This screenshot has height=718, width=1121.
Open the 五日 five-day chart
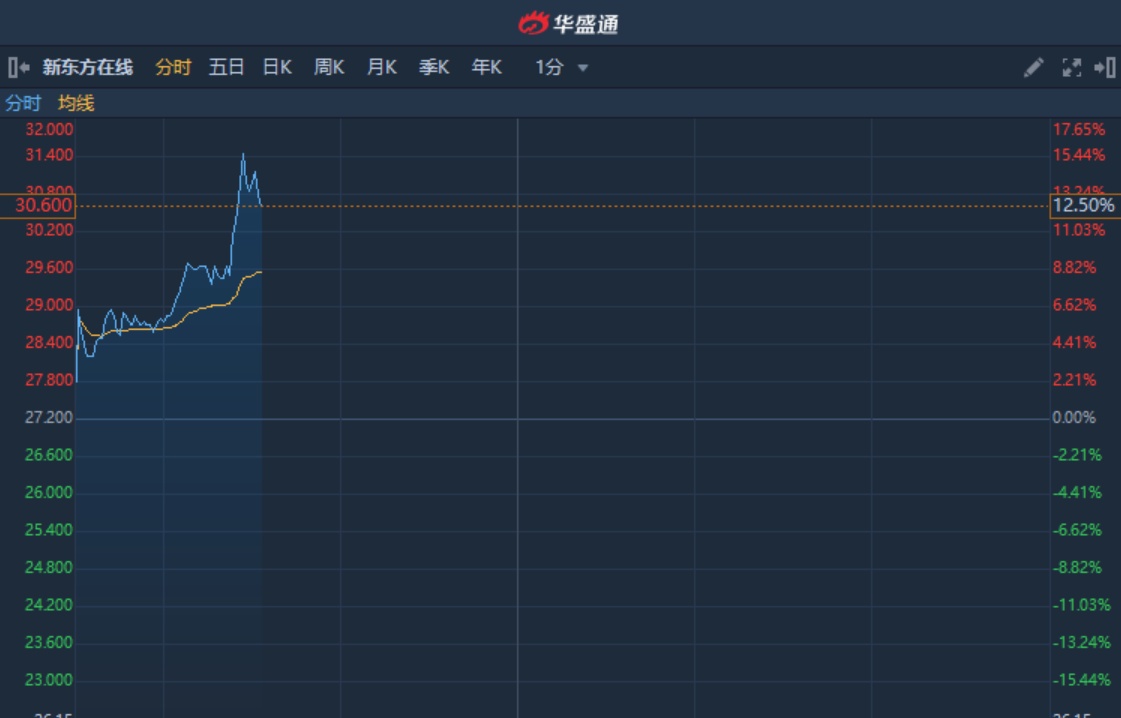pyautogui.click(x=226, y=68)
